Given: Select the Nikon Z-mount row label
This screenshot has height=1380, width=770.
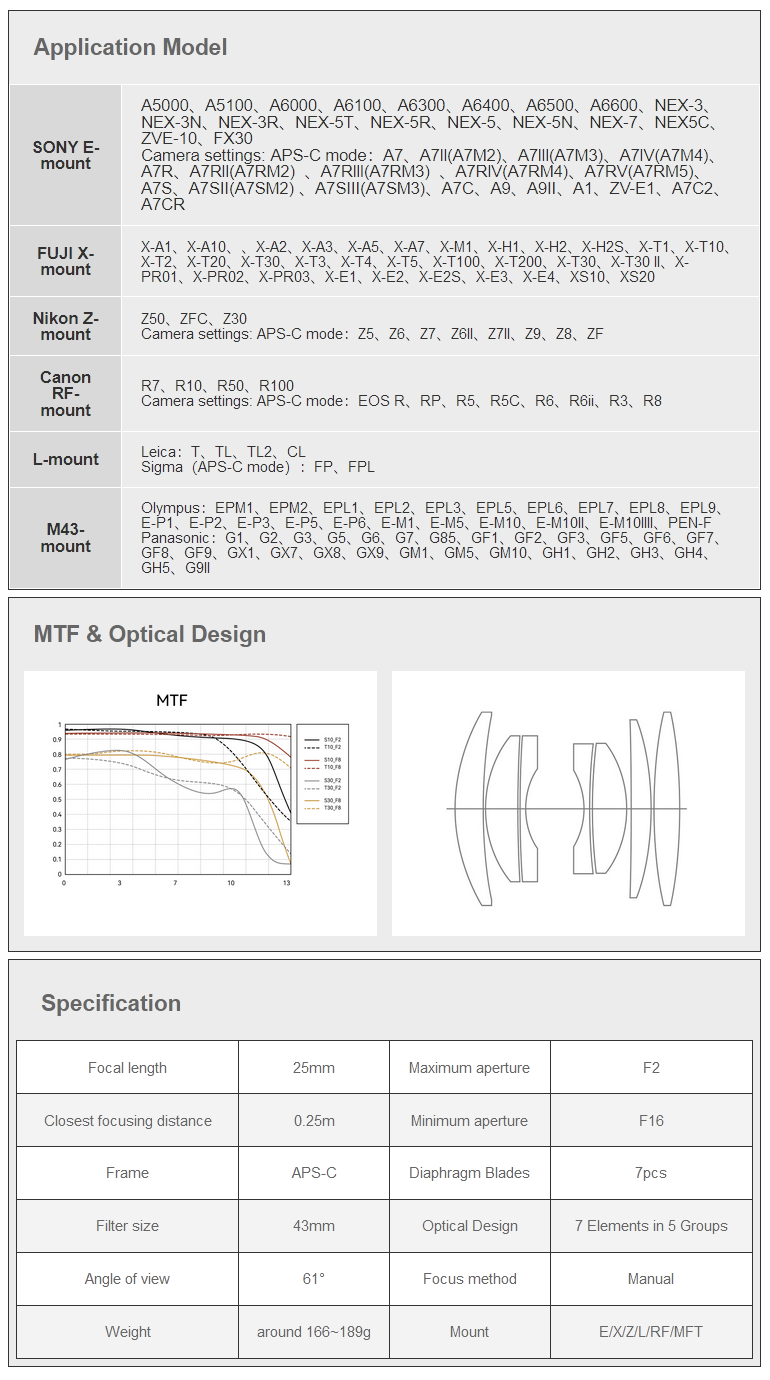Looking at the screenshot, I should tap(66, 326).
